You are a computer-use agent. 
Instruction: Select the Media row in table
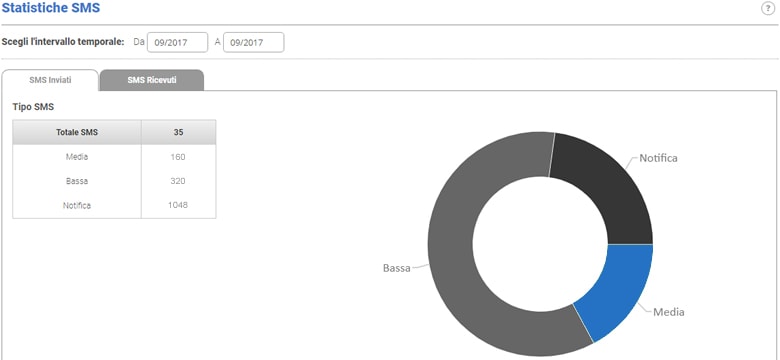[114, 157]
